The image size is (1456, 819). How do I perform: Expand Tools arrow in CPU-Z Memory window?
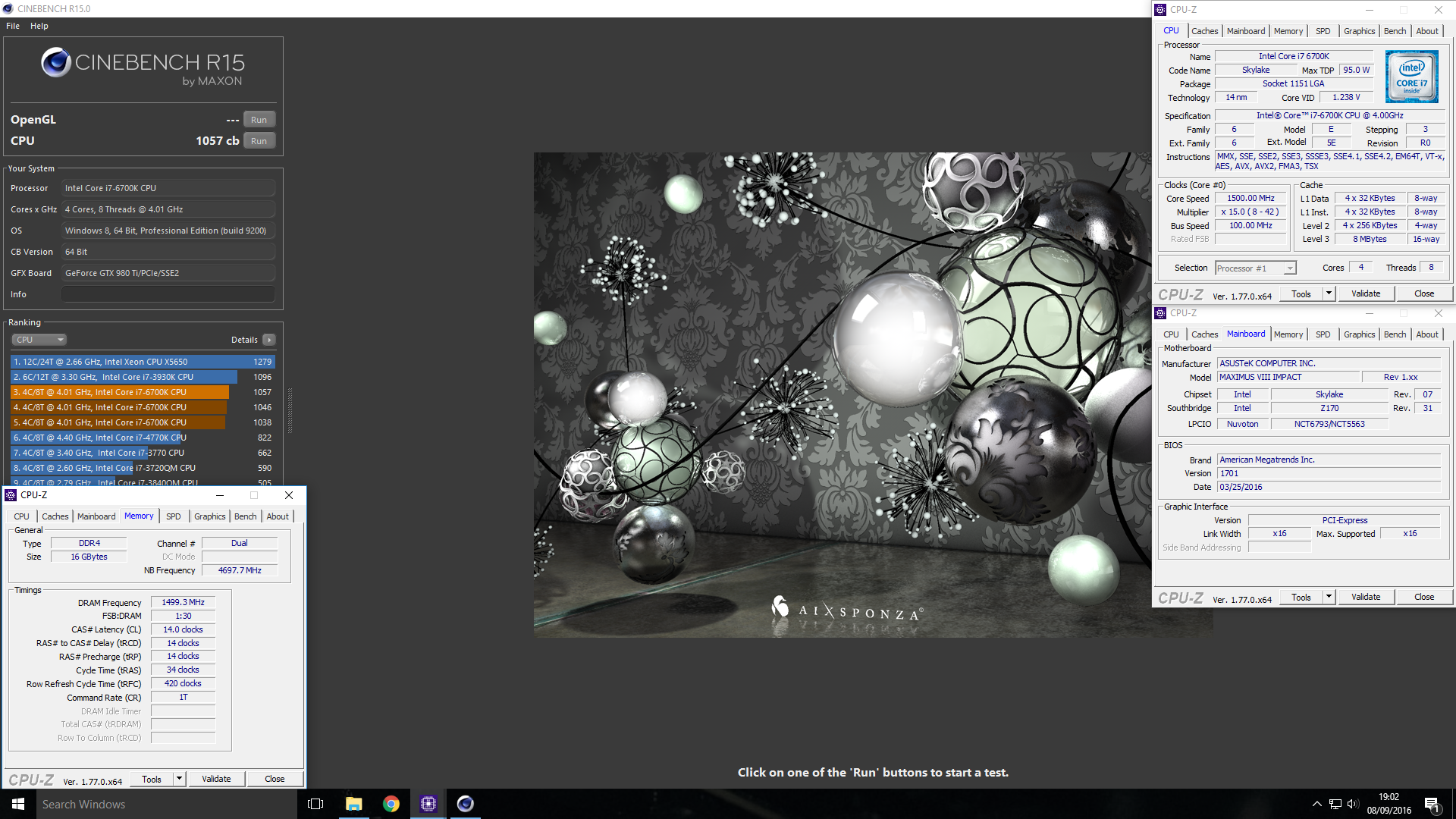179,779
